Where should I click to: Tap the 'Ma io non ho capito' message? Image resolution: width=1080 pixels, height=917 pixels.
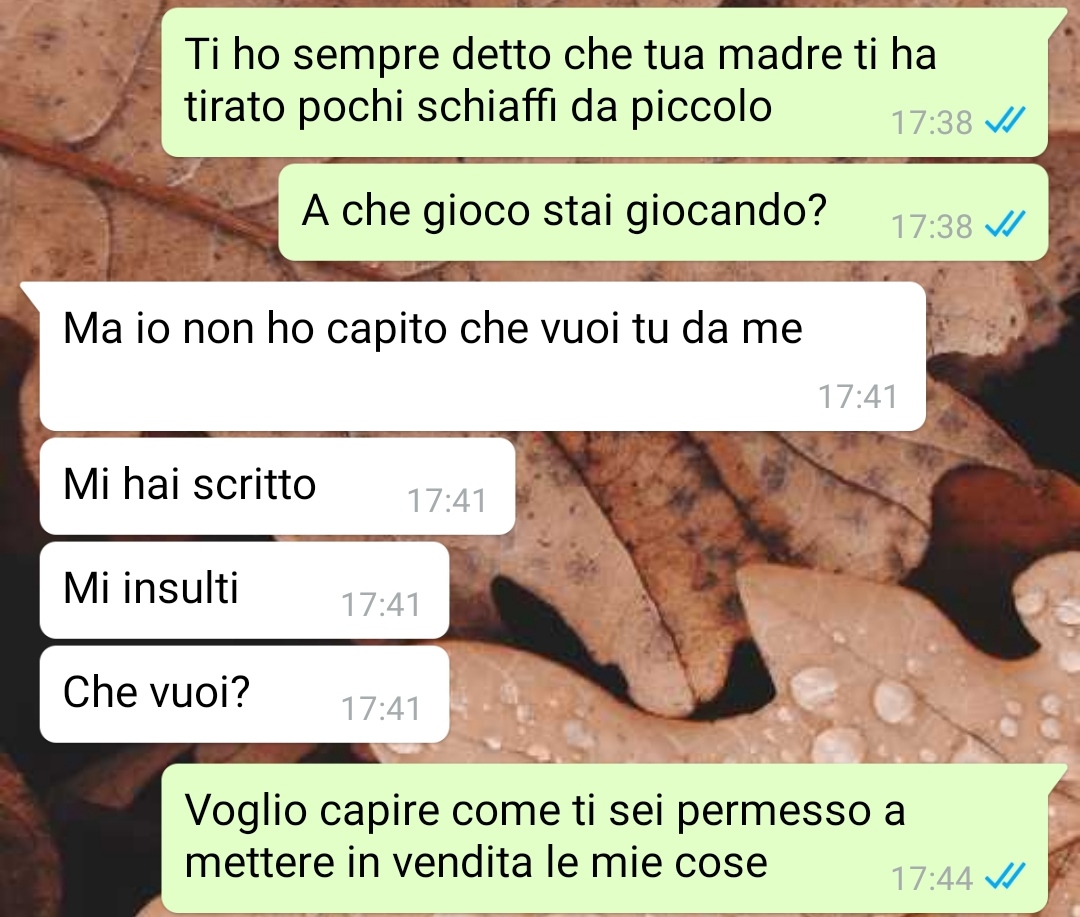[x=483, y=356]
